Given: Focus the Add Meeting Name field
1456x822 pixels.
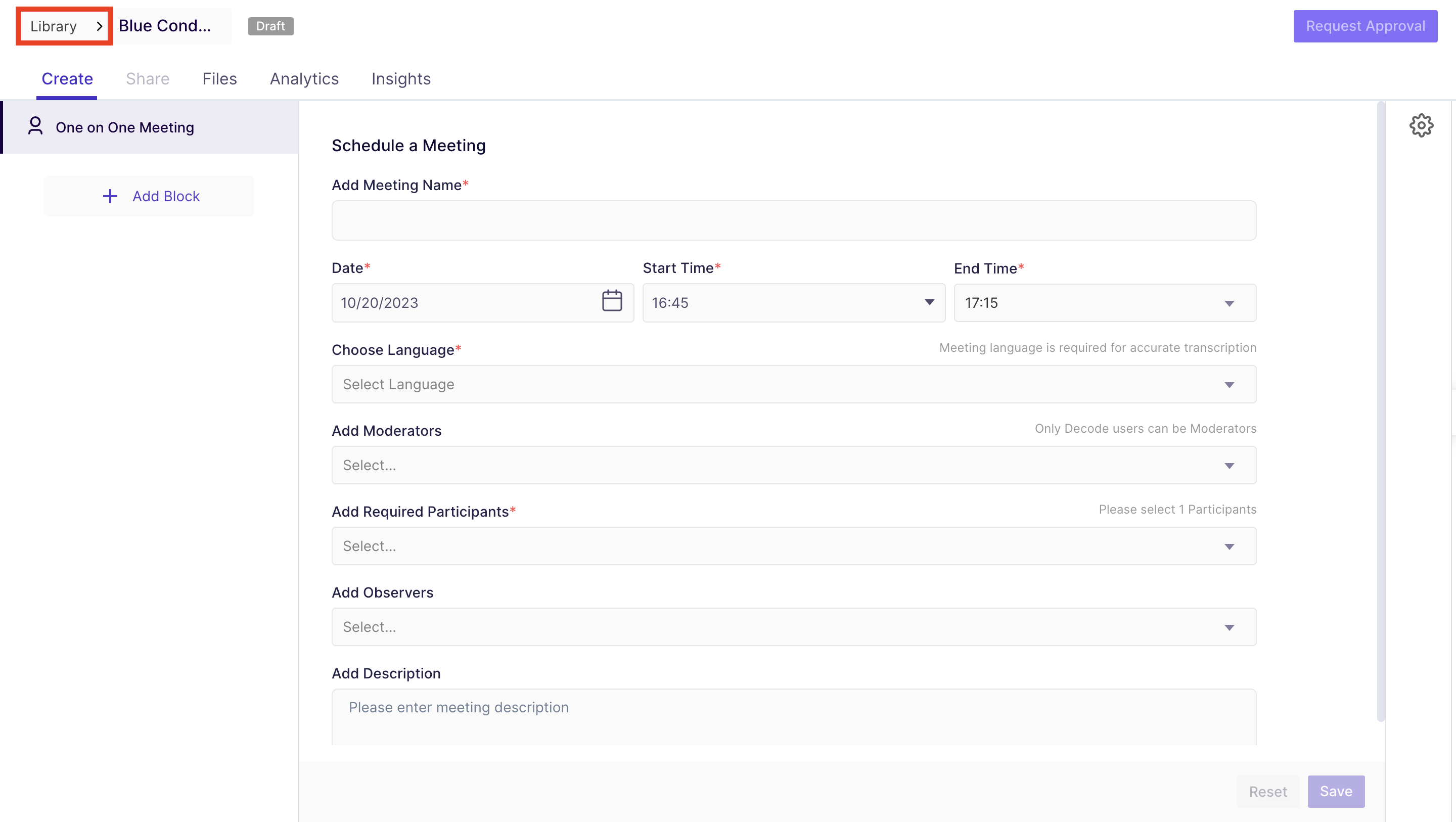Looking at the screenshot, I should [794, 220].
